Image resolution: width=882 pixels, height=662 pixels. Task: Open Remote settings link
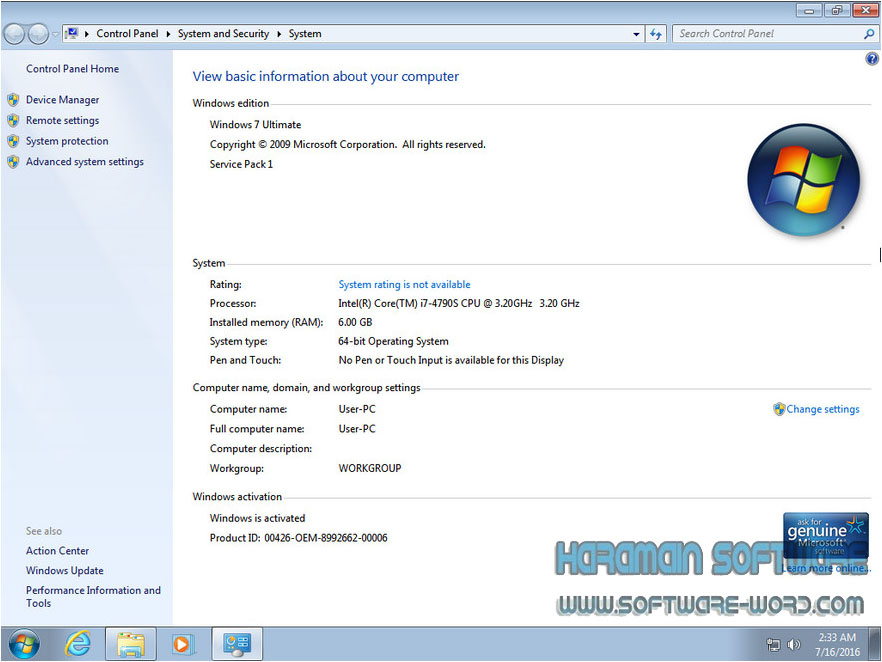(62, 120)
